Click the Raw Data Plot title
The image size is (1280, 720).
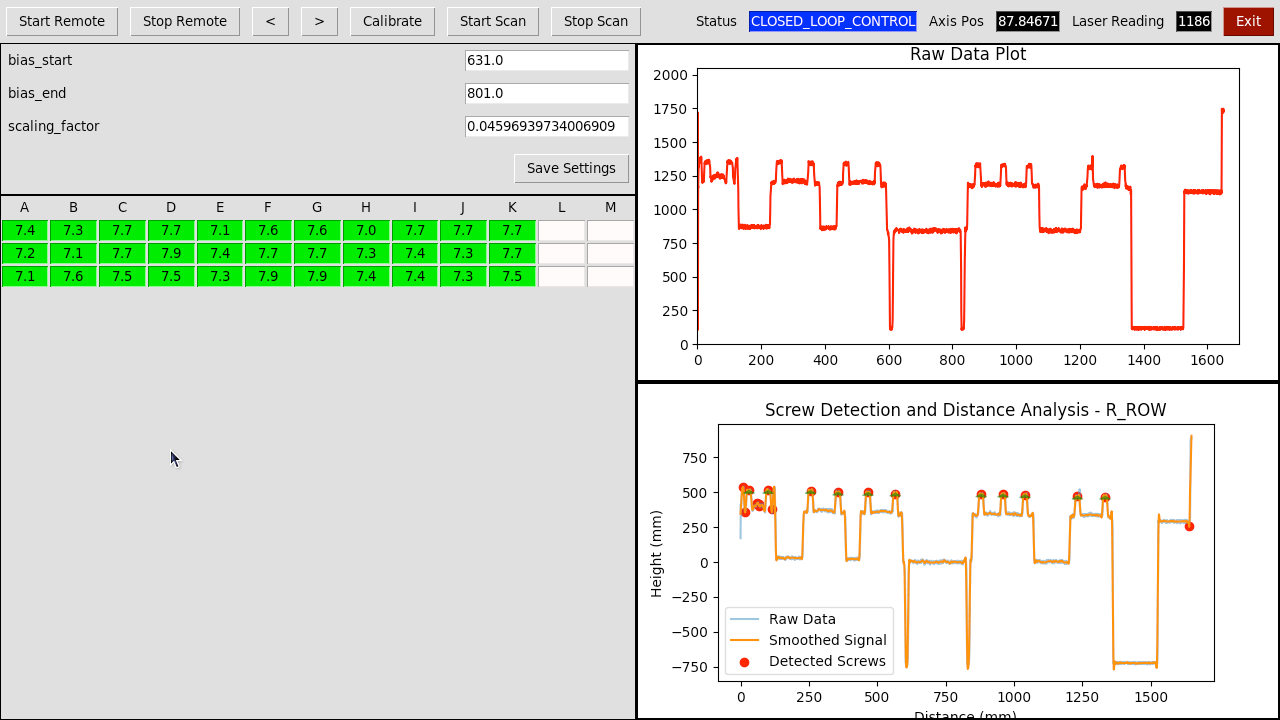[x=966, y=54]
